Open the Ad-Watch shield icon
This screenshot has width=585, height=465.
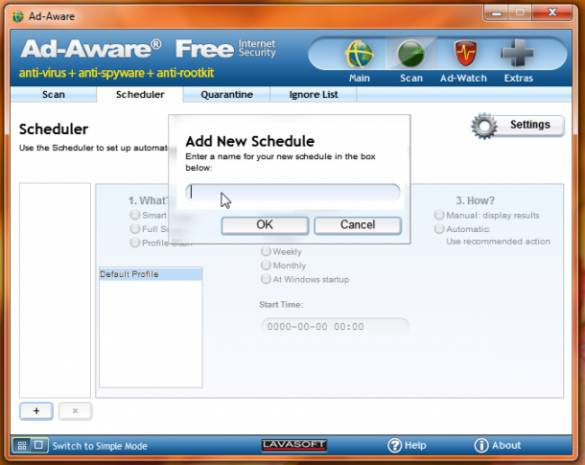point(465,53)
